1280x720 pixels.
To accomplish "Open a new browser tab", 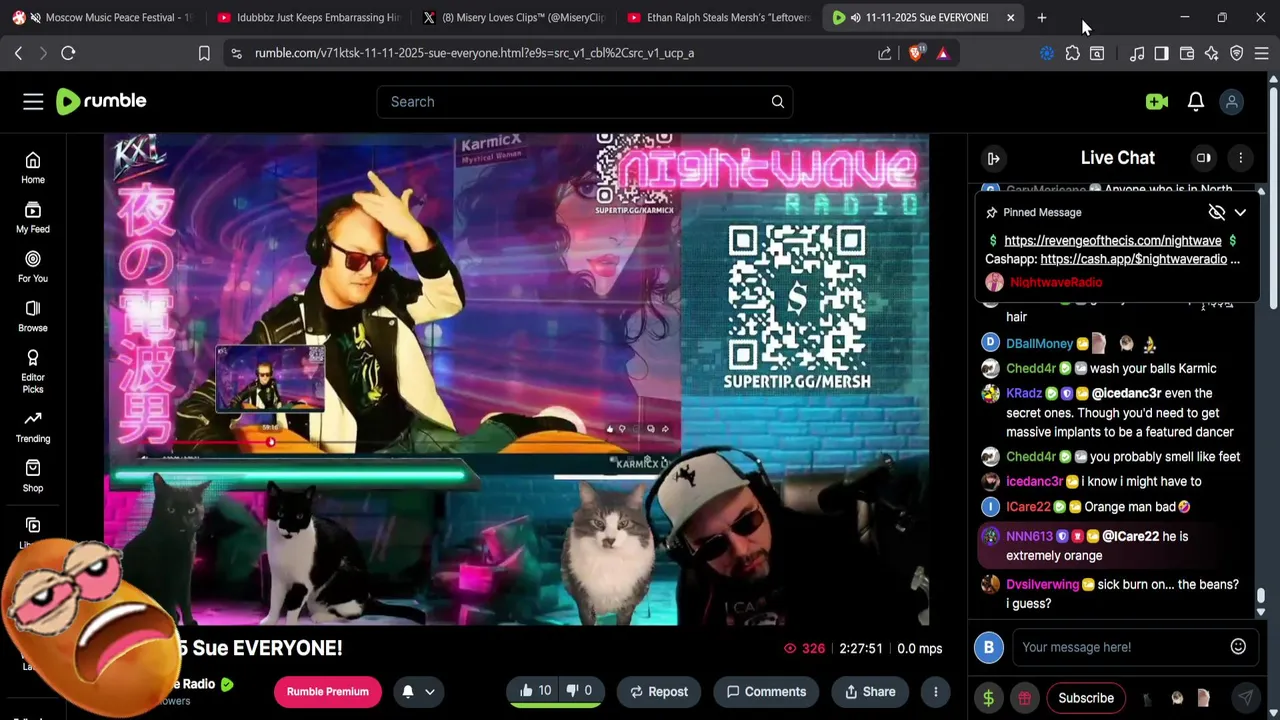I will [1041, 17].
